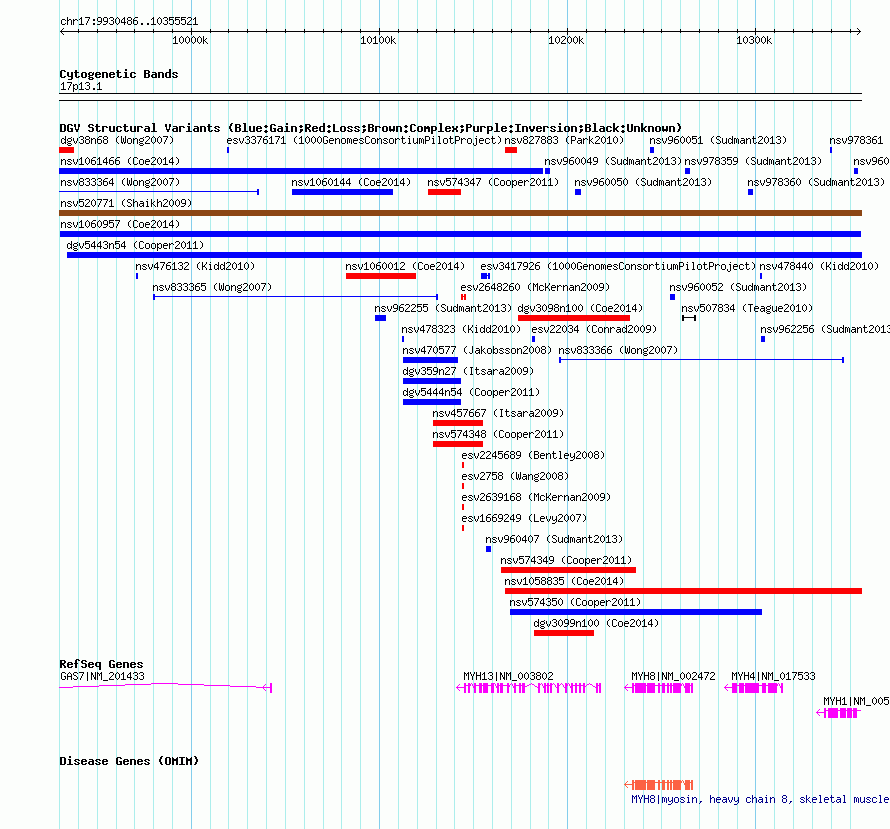The width and height of the screenshot is (890, 829).
Task: Click the esv2758 (Wang2008) label
Action: (515, 476)
